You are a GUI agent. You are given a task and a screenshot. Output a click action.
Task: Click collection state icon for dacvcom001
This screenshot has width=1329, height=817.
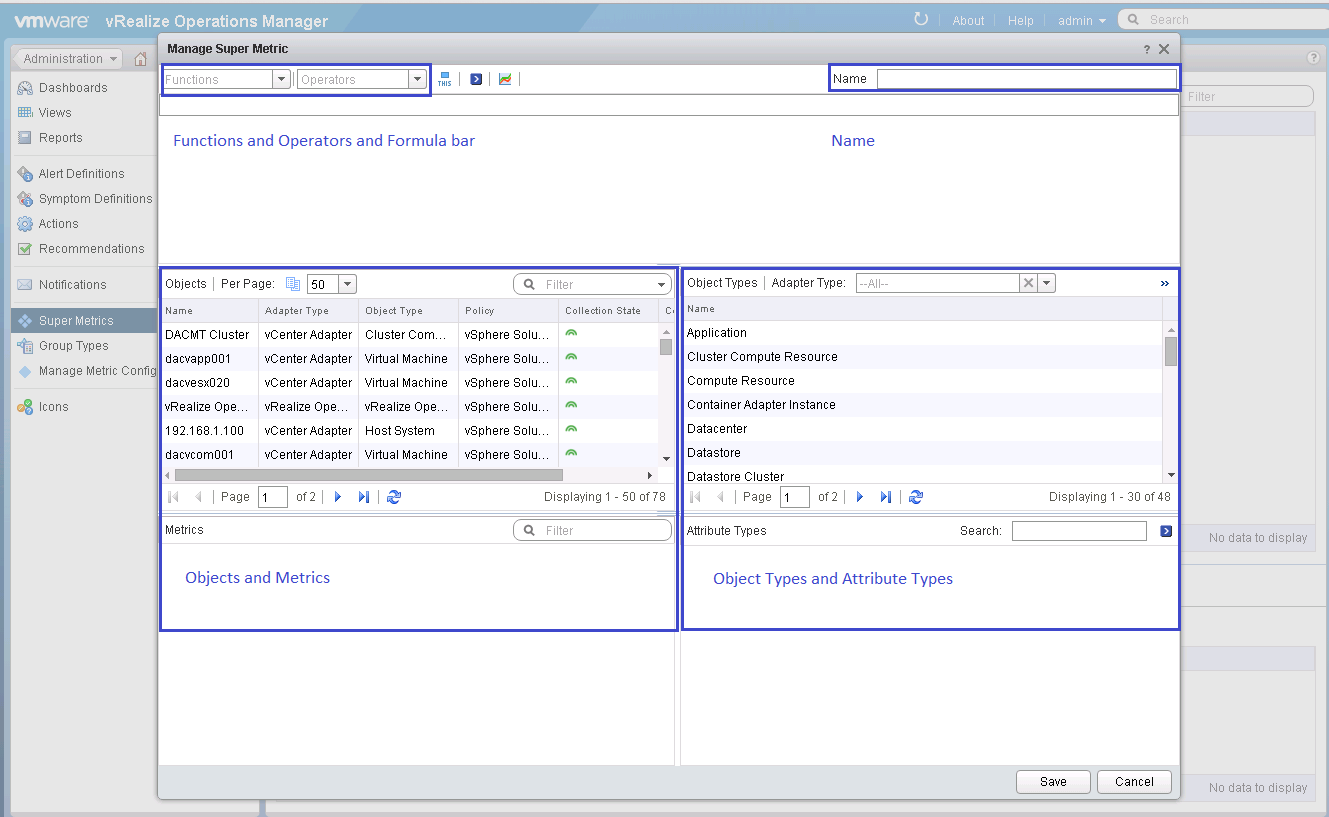pos(571,453)
